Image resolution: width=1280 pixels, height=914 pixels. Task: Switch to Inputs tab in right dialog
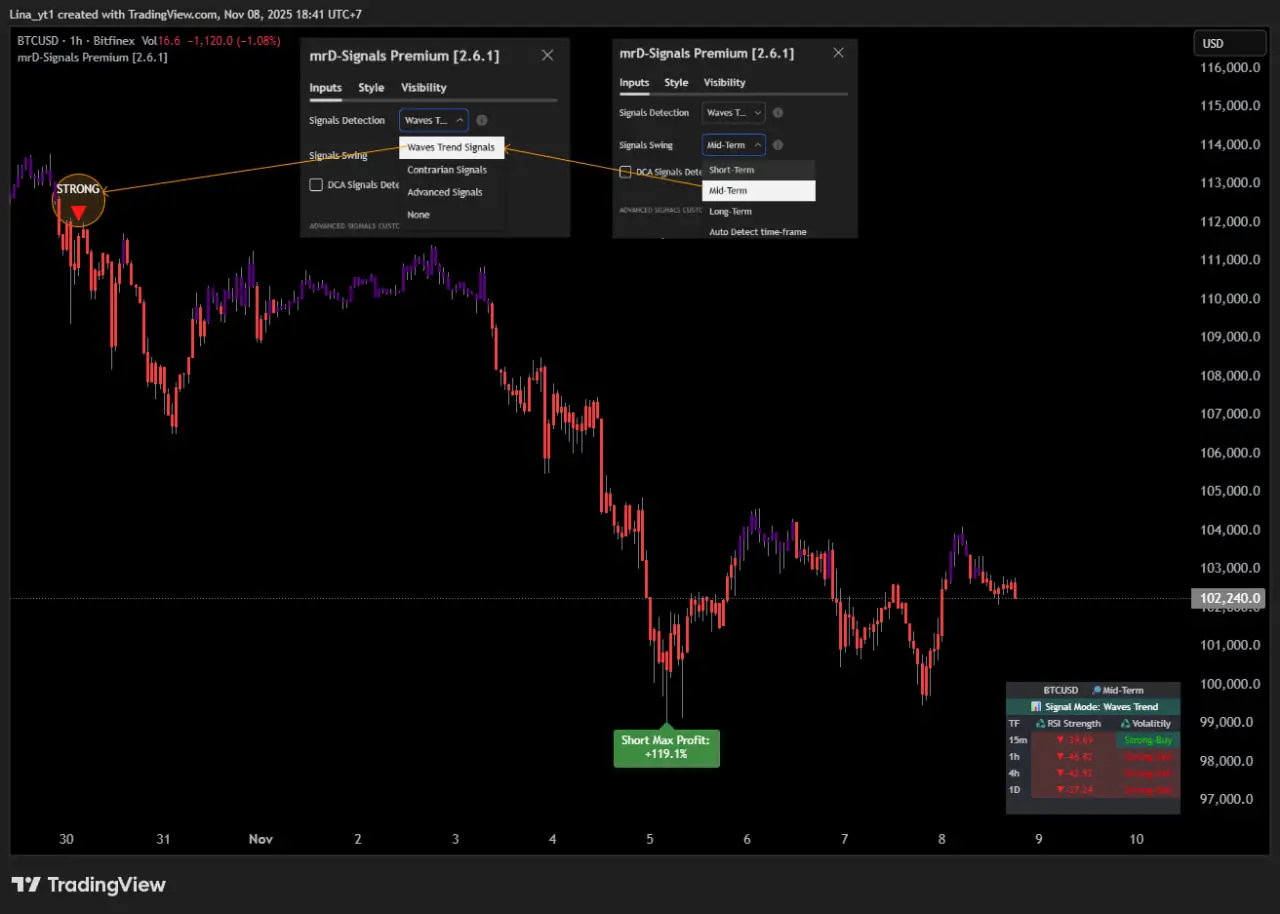click(x=634, y=83)
